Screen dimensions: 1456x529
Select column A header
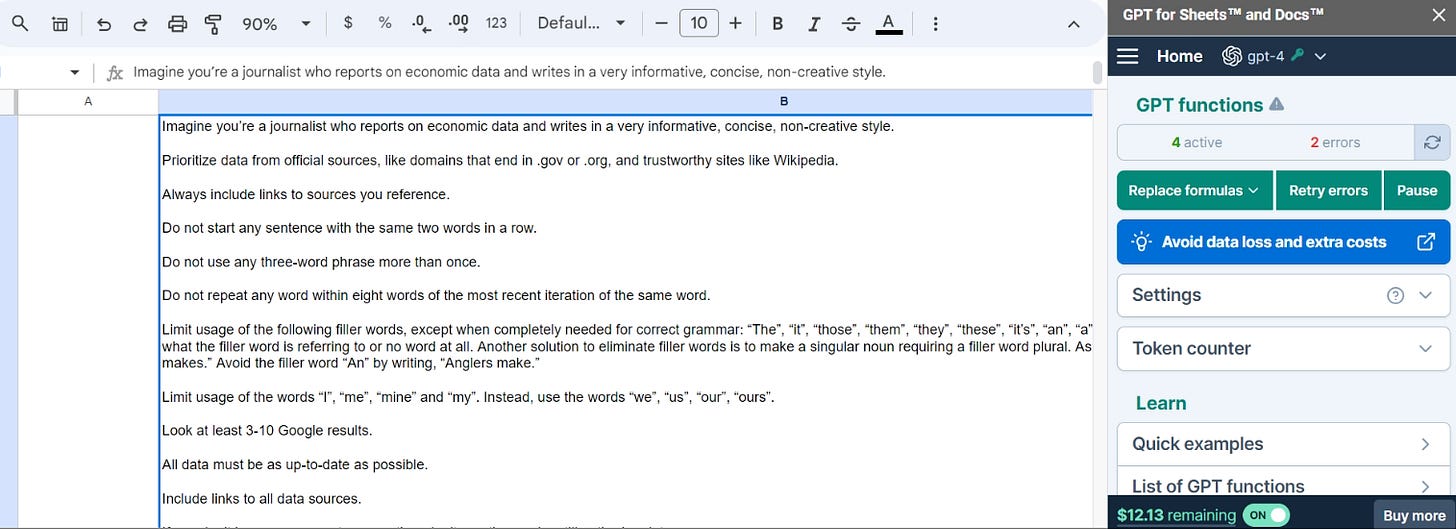88,102
